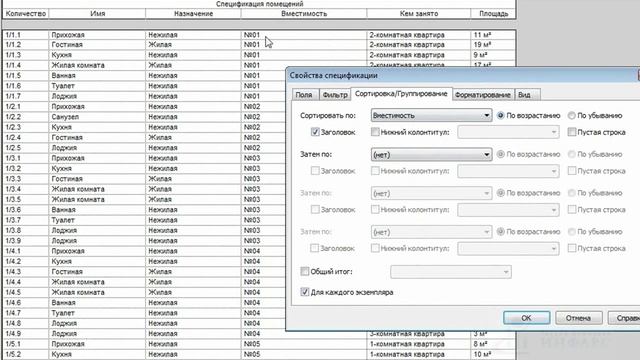Click the Отмена button
Image resolution: width=640 pixels, height=360 pixels.
pos(578,318)
